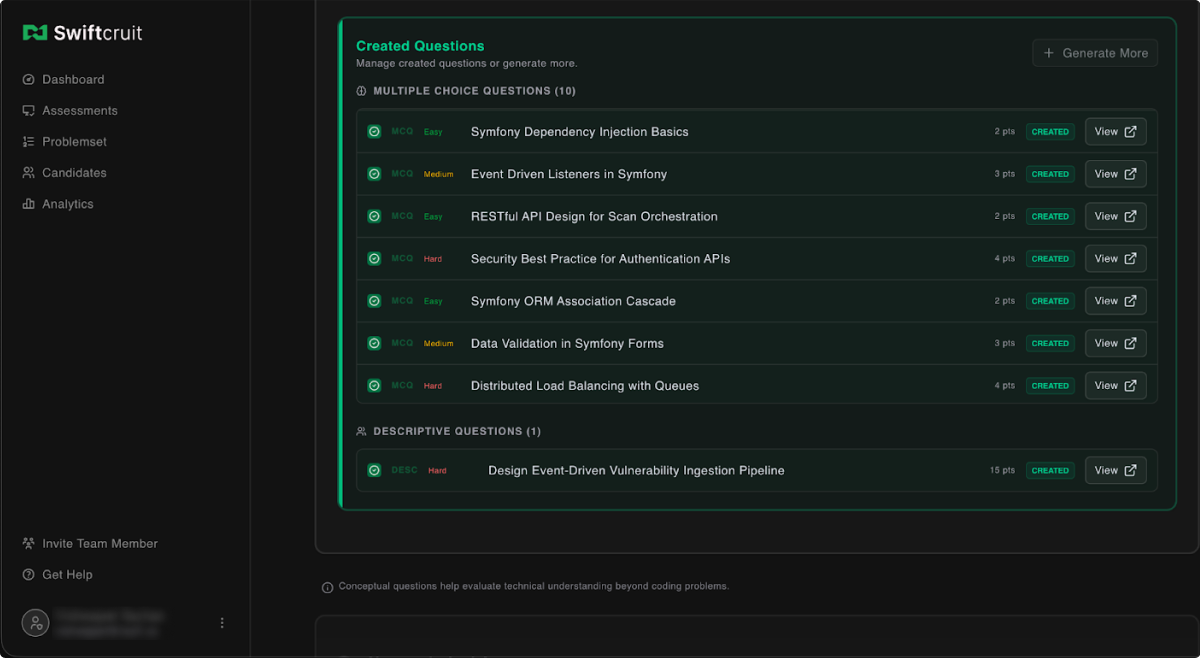The width and height of the screenshot is (1200, 663).
Task: Click the user profile avatar
Action: click(x=35, y=623)
